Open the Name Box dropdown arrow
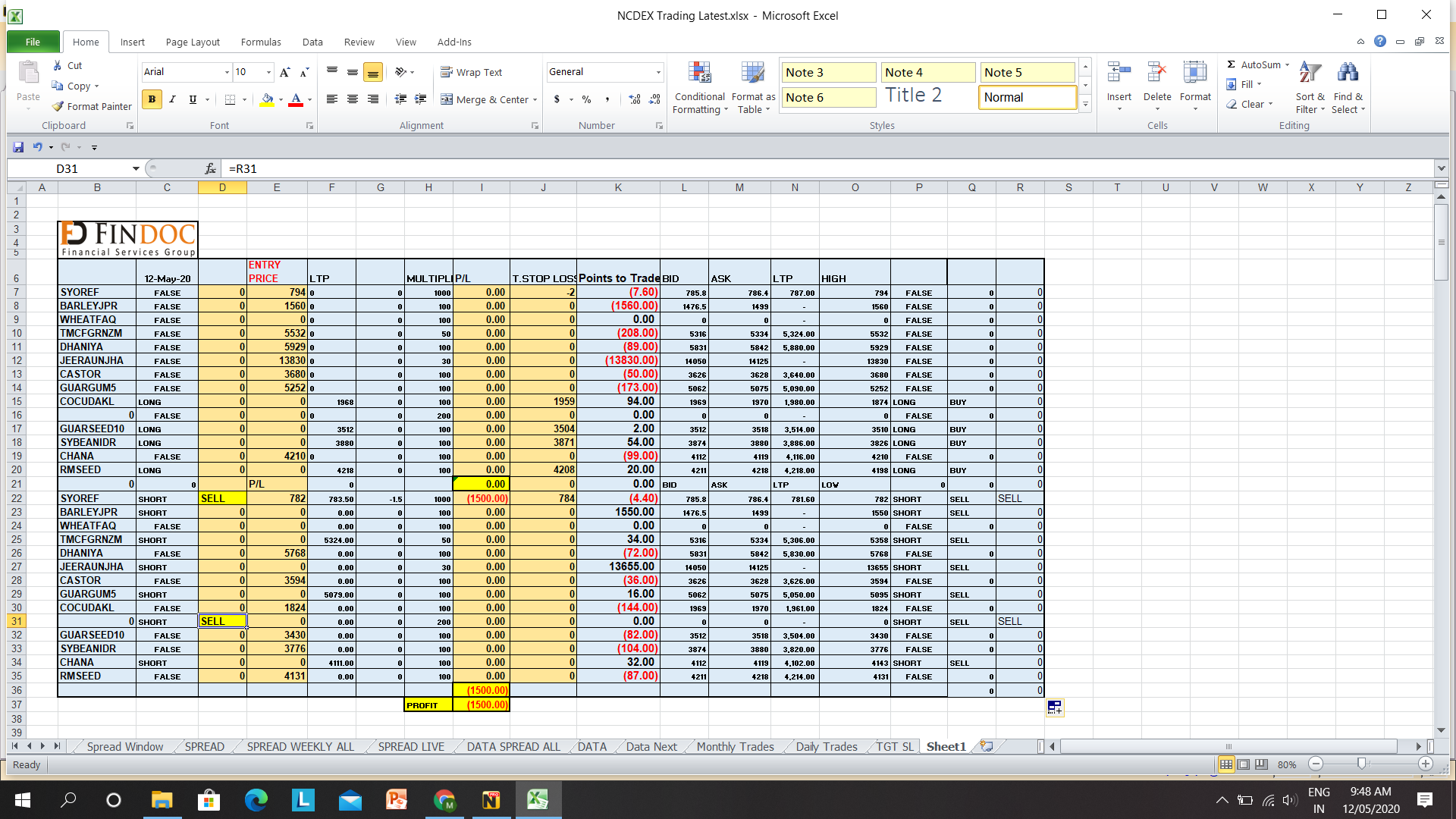Screen dimensions: 1456x819 tap(136, 169)
